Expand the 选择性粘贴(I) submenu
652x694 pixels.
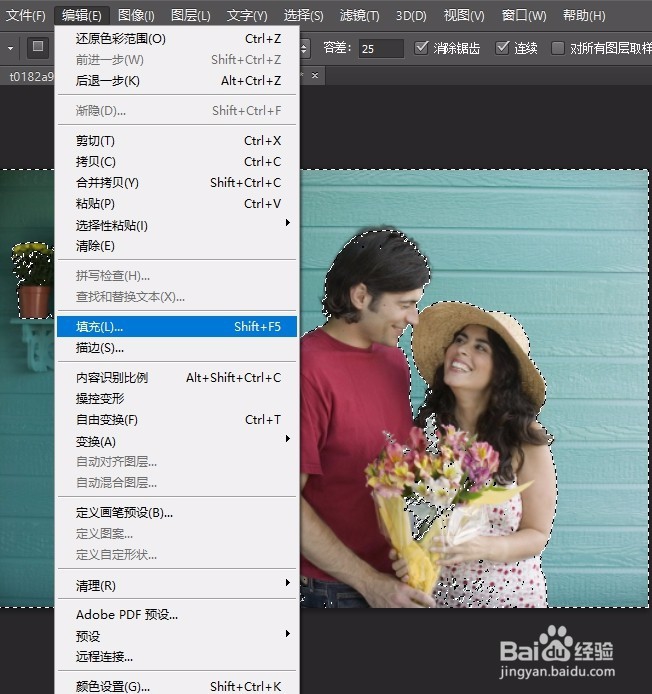(177, 225)
